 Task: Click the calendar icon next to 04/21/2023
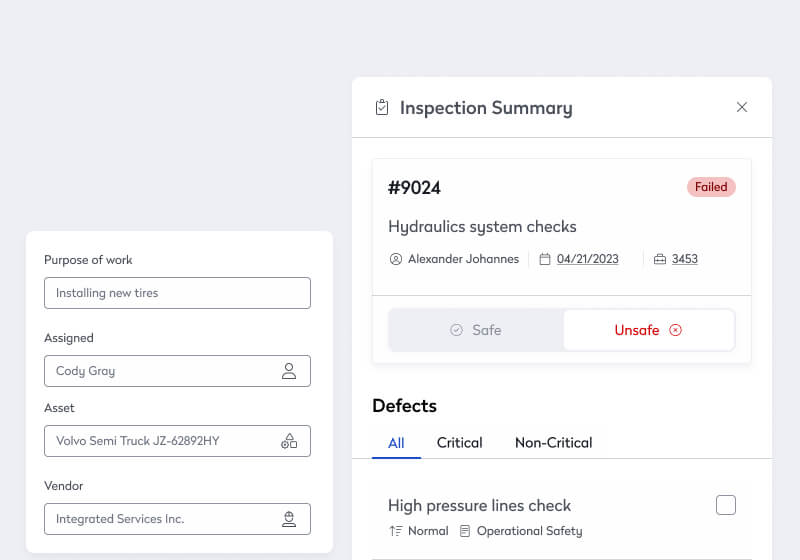pos(545,259)
